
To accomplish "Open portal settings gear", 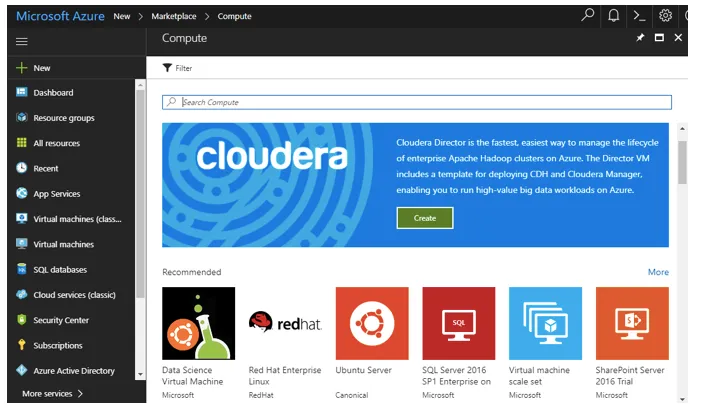I will pos(665,16).
